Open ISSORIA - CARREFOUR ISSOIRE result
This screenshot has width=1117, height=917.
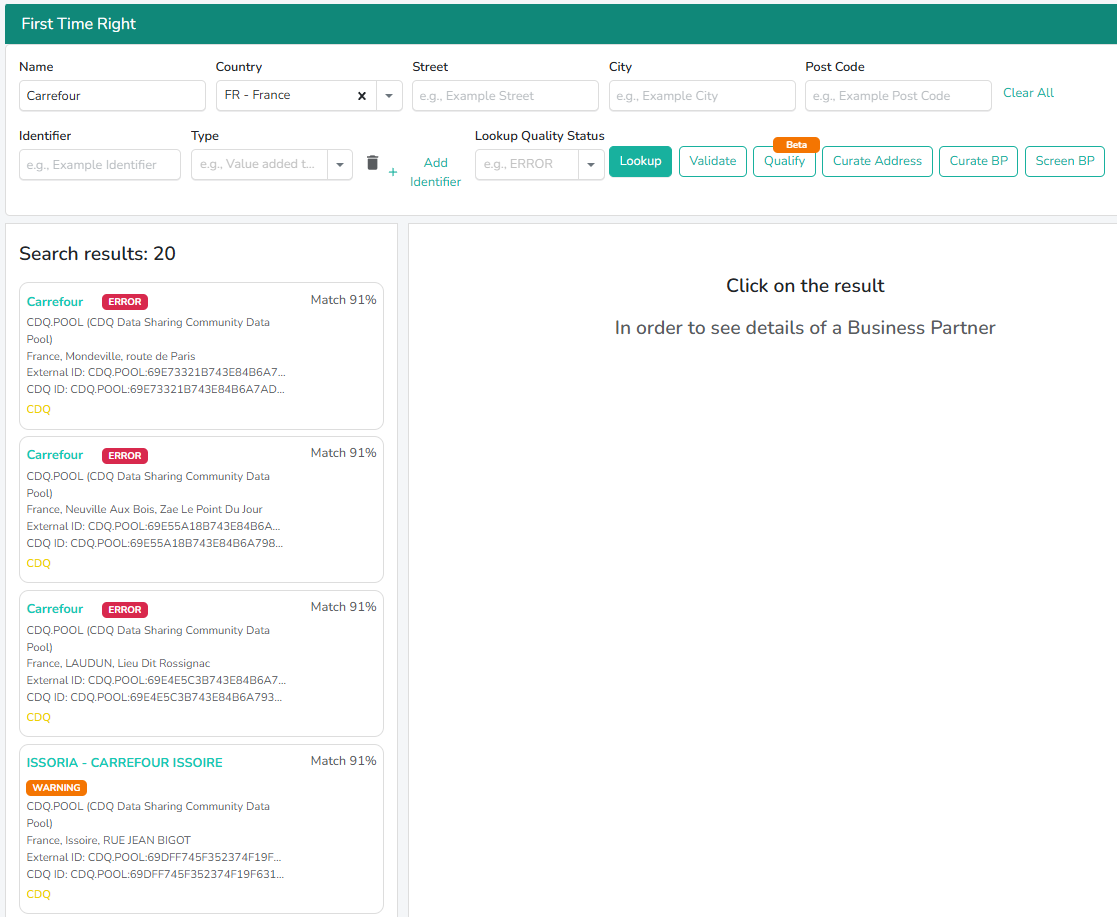pos(201,829)
